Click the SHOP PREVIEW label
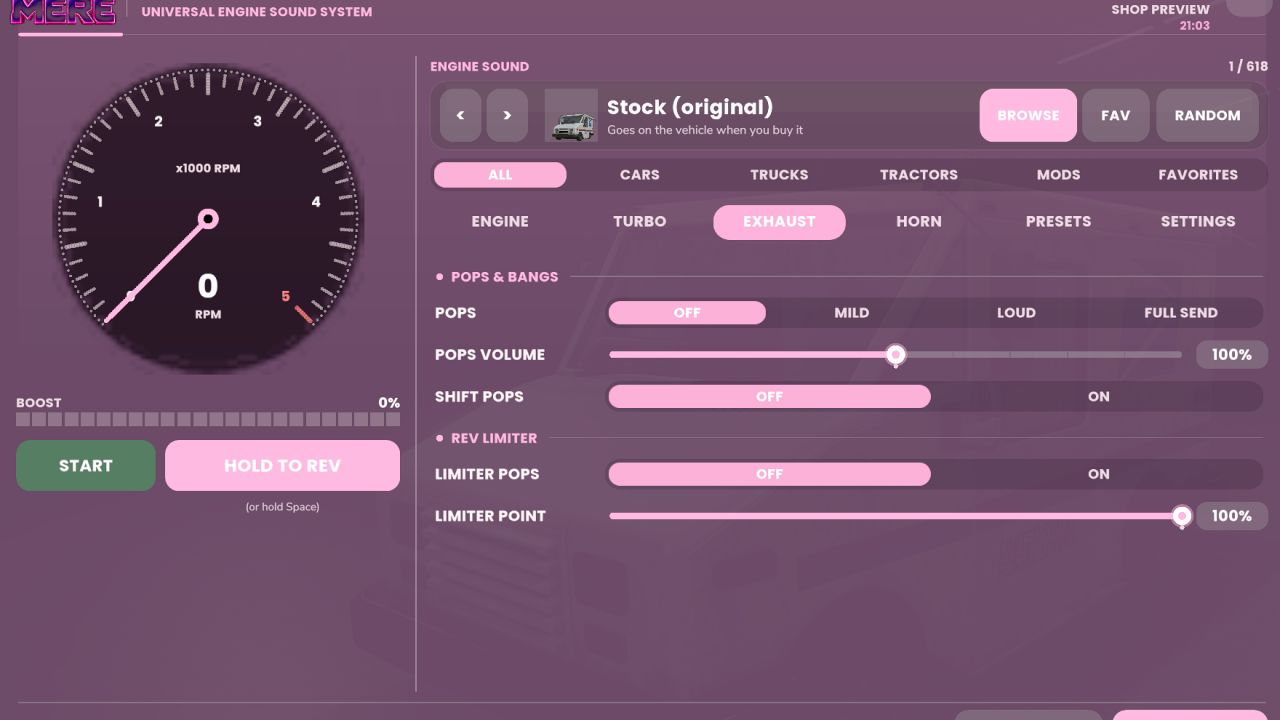1280x720 pixels. click(x=1160, y=10)
